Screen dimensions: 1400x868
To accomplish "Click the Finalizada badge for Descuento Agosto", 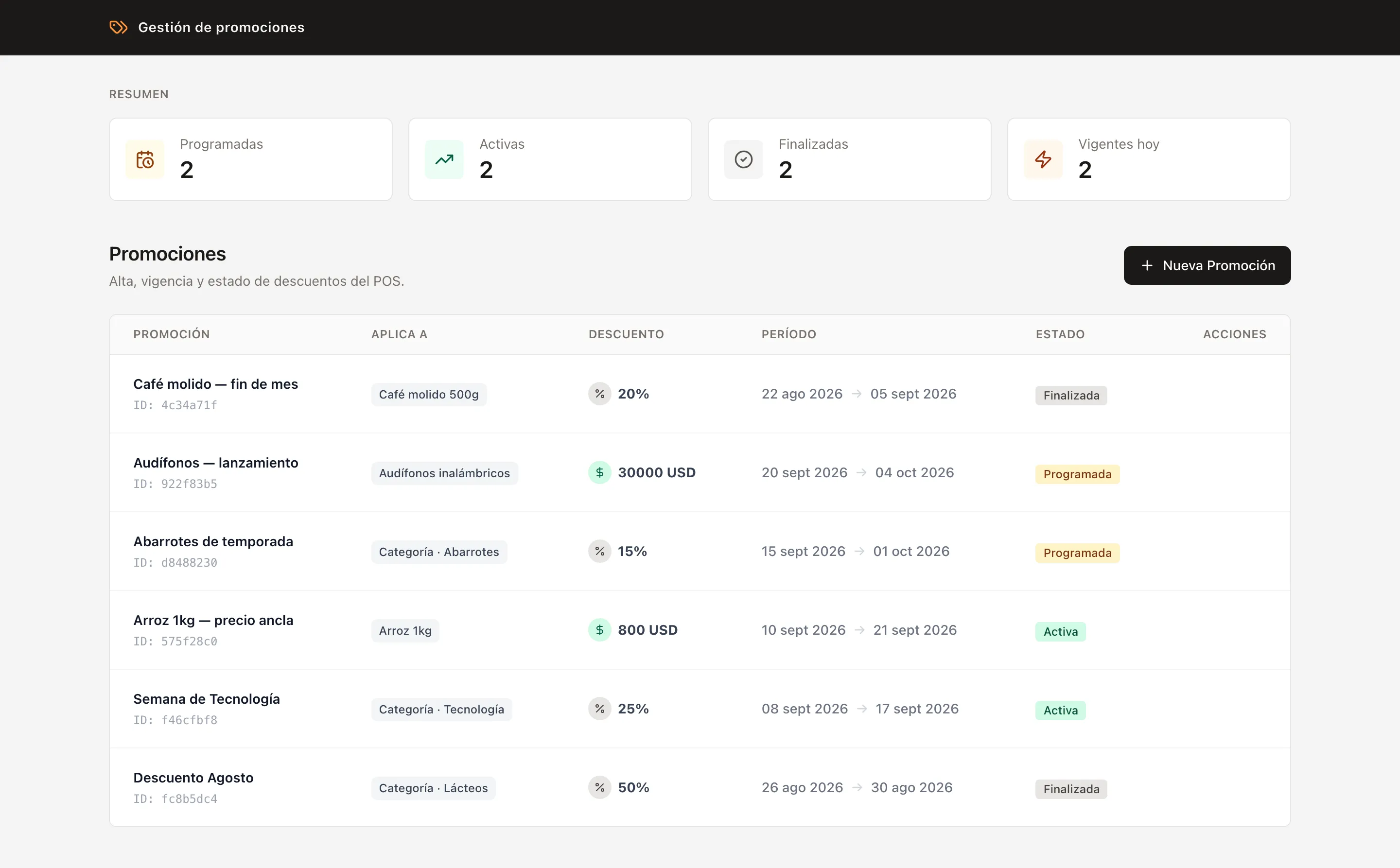I will pyautogui.click(x=1071, y=788).
